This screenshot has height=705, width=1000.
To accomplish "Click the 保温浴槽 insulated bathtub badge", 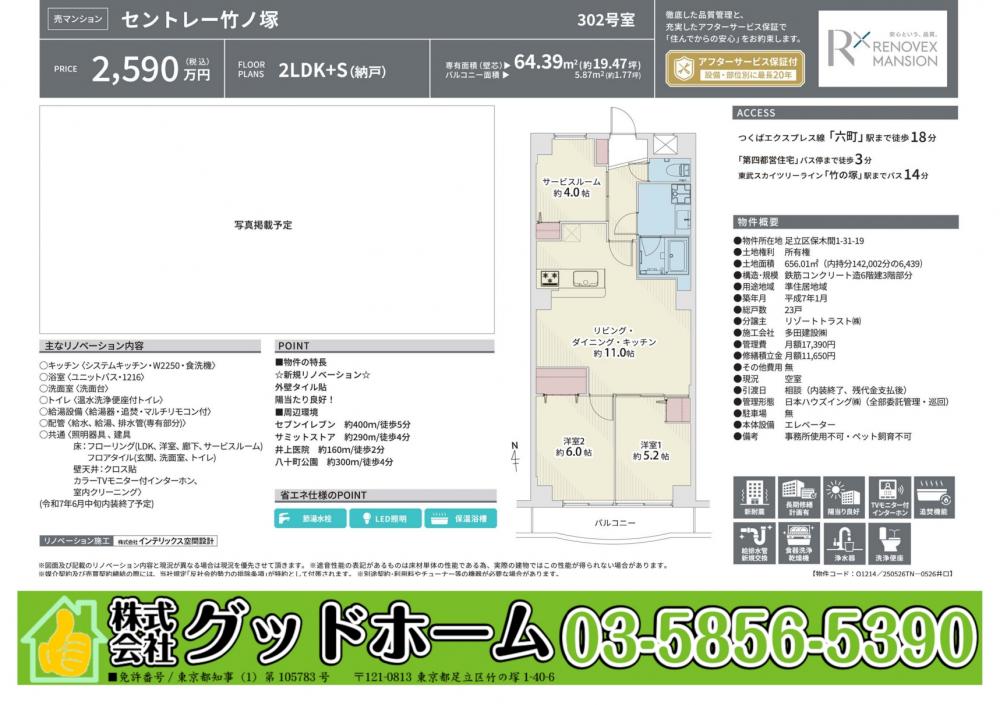I will 460,519.
